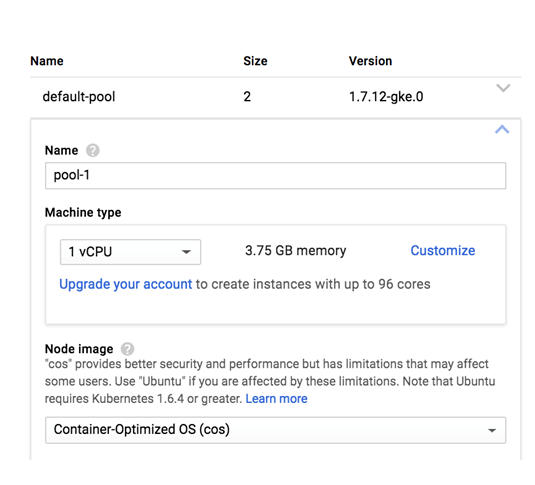
Task: Click into the pool-1 name input field
Action: (275, 175)
